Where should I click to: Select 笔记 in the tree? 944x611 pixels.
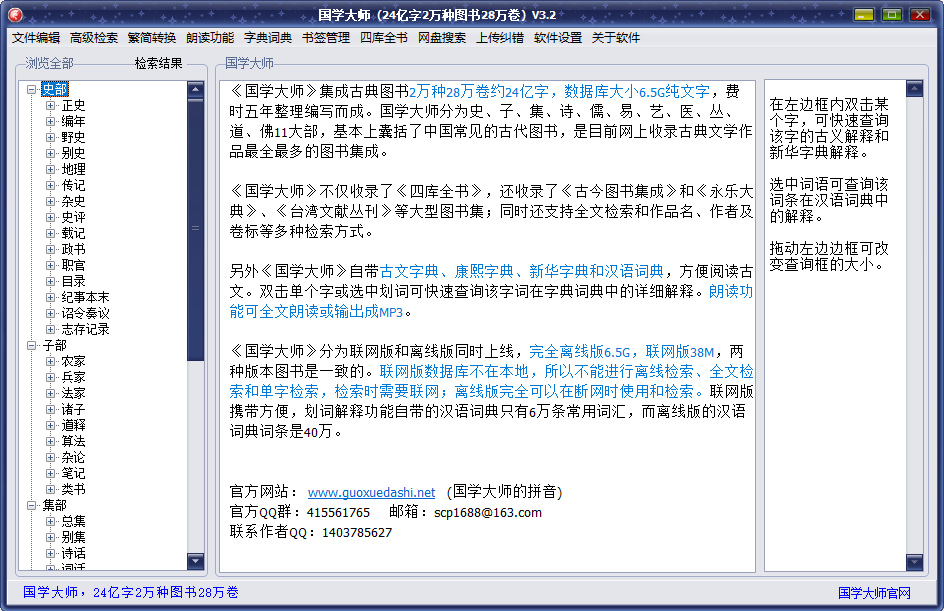pyautogui.click(x=73, y=473)
